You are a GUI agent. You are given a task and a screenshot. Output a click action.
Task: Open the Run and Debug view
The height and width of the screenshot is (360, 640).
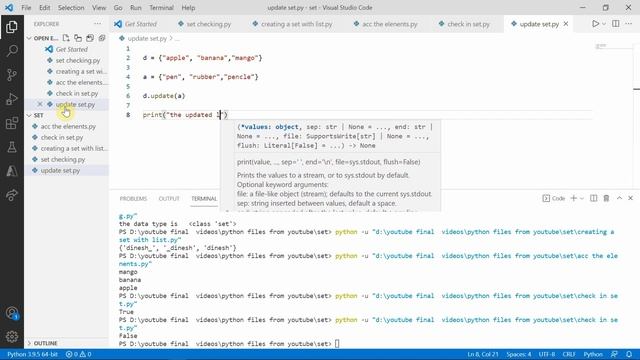12,99
